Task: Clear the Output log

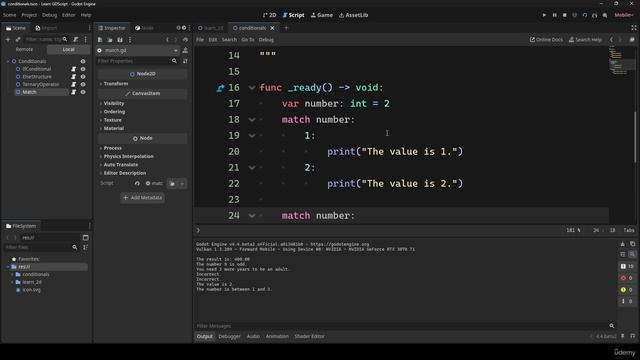Action: (622, 244)
